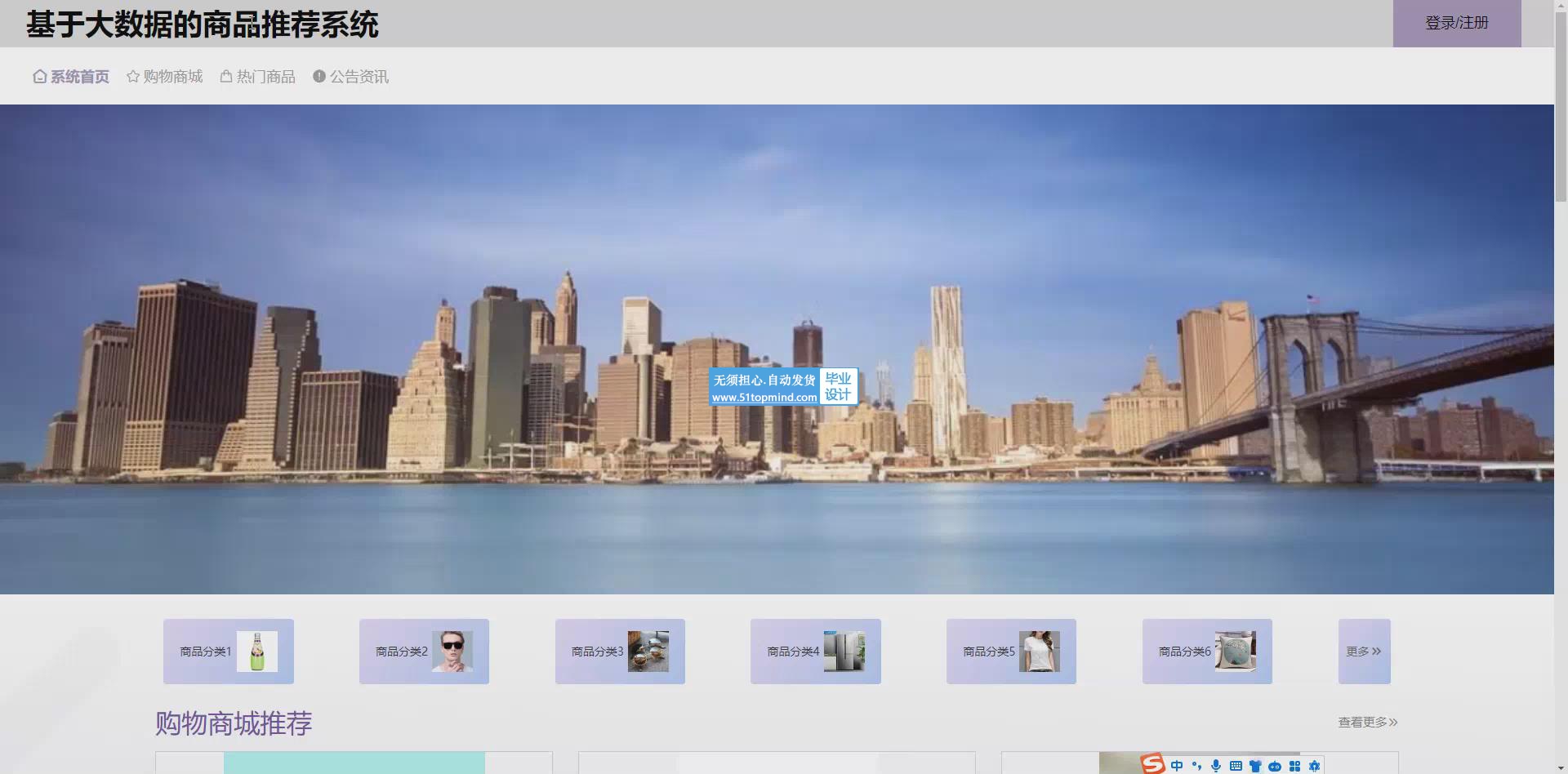1568x774 pixels.
Task: Click the white t-shirt thumbnail in 商品分类5
Action: coord(1040,652)
